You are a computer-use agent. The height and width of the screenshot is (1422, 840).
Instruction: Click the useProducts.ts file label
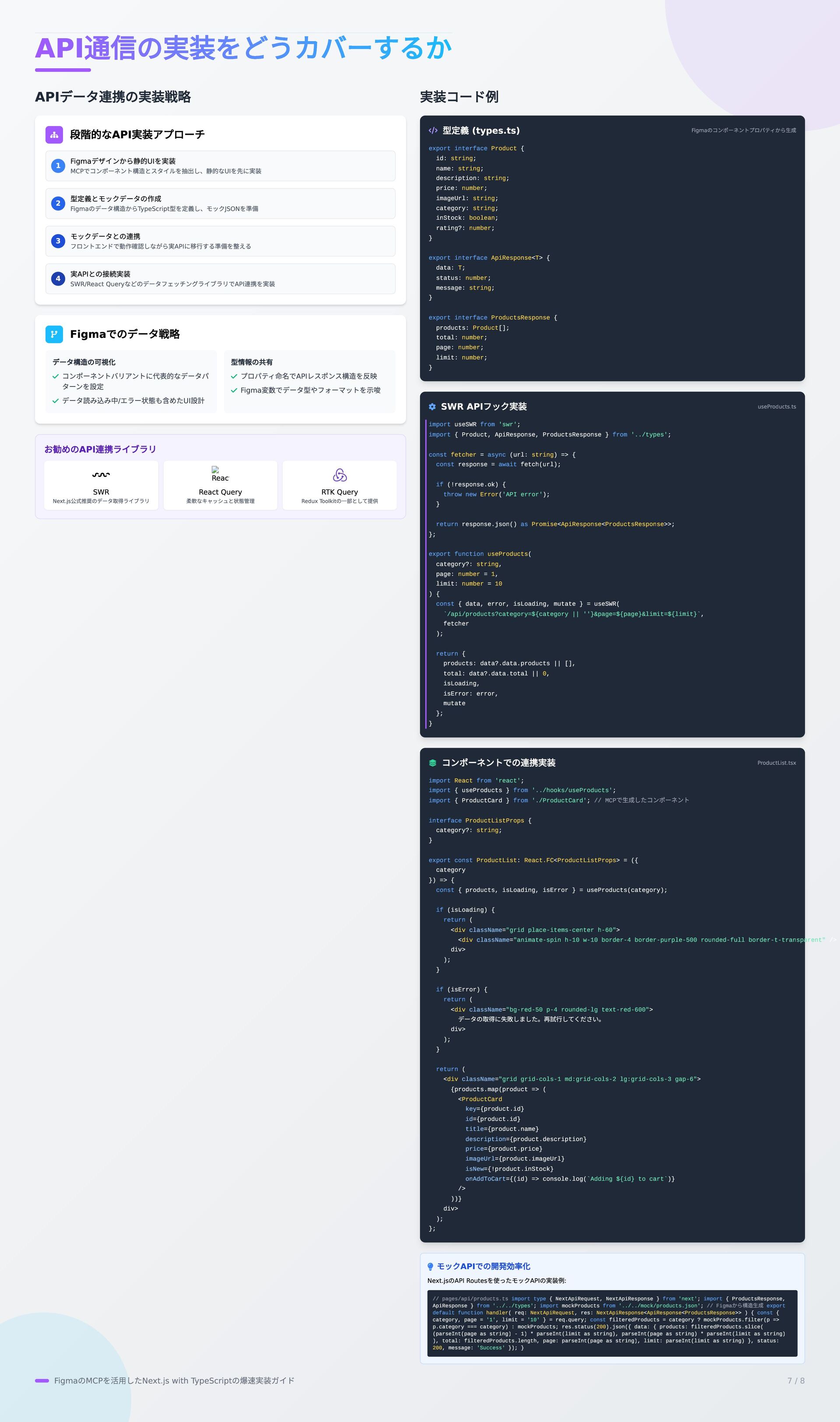click(x=777, y=407)
